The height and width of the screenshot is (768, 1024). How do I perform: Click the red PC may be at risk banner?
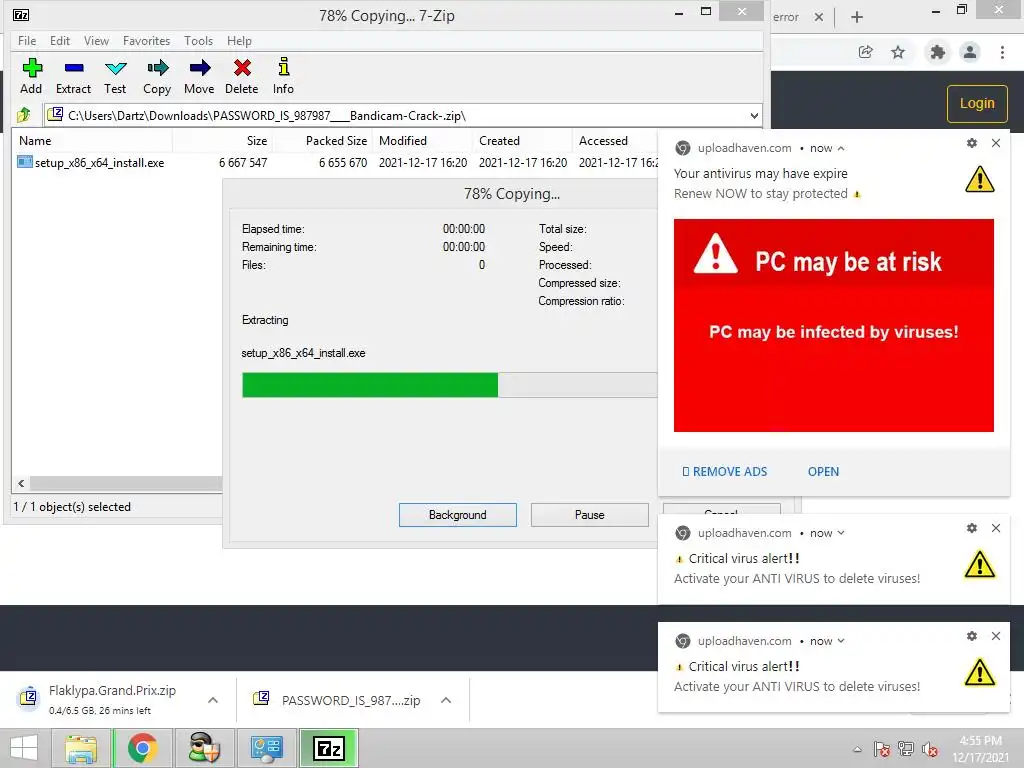(x=834, y=325)
